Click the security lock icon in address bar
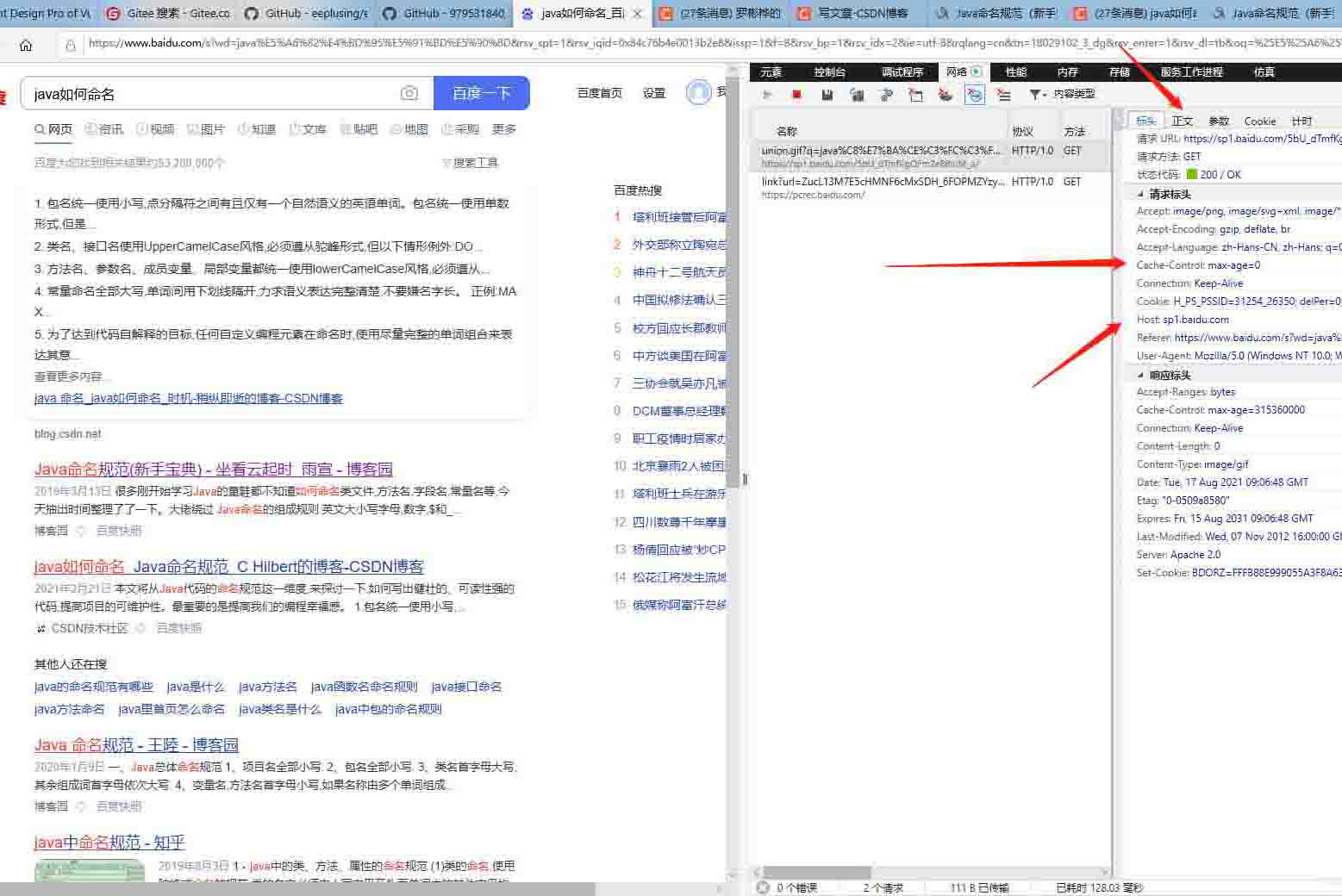This screenshot has height=896, width=1342. [71, 46]
